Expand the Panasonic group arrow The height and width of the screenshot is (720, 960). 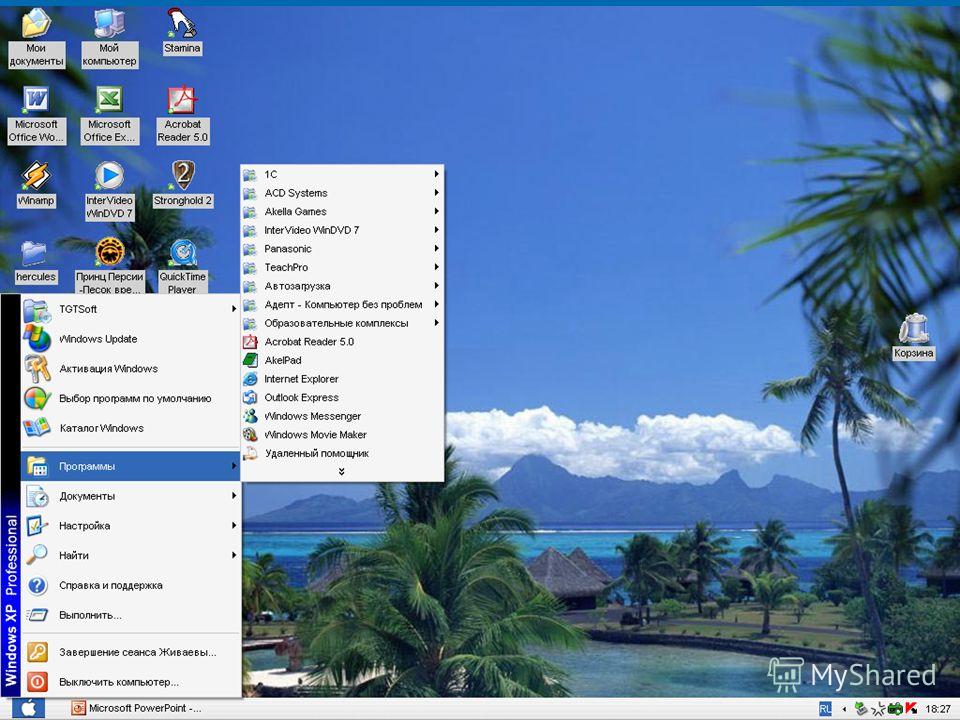click(436, 248)
